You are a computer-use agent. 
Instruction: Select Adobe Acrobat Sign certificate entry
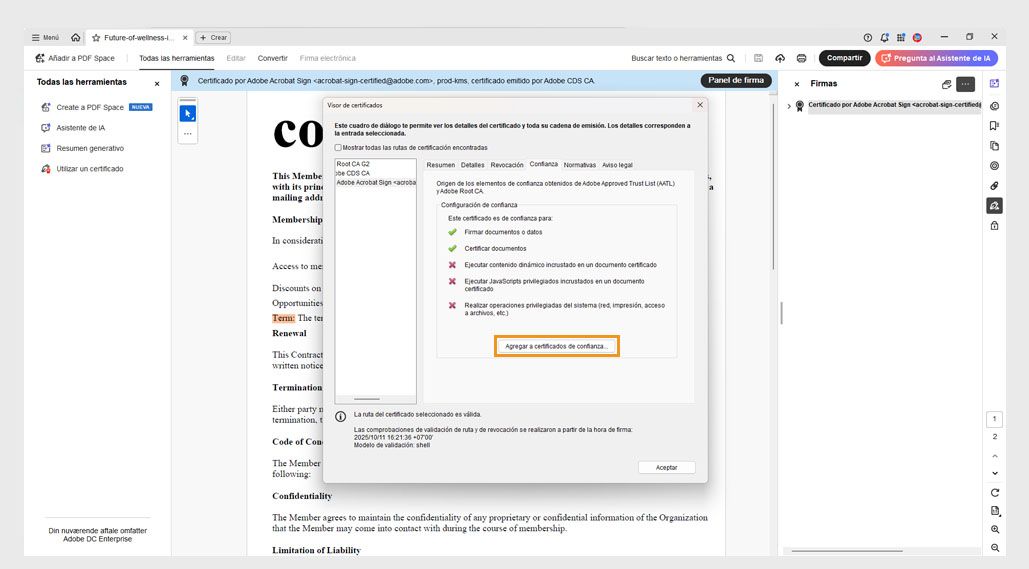(x=375, y=182)
